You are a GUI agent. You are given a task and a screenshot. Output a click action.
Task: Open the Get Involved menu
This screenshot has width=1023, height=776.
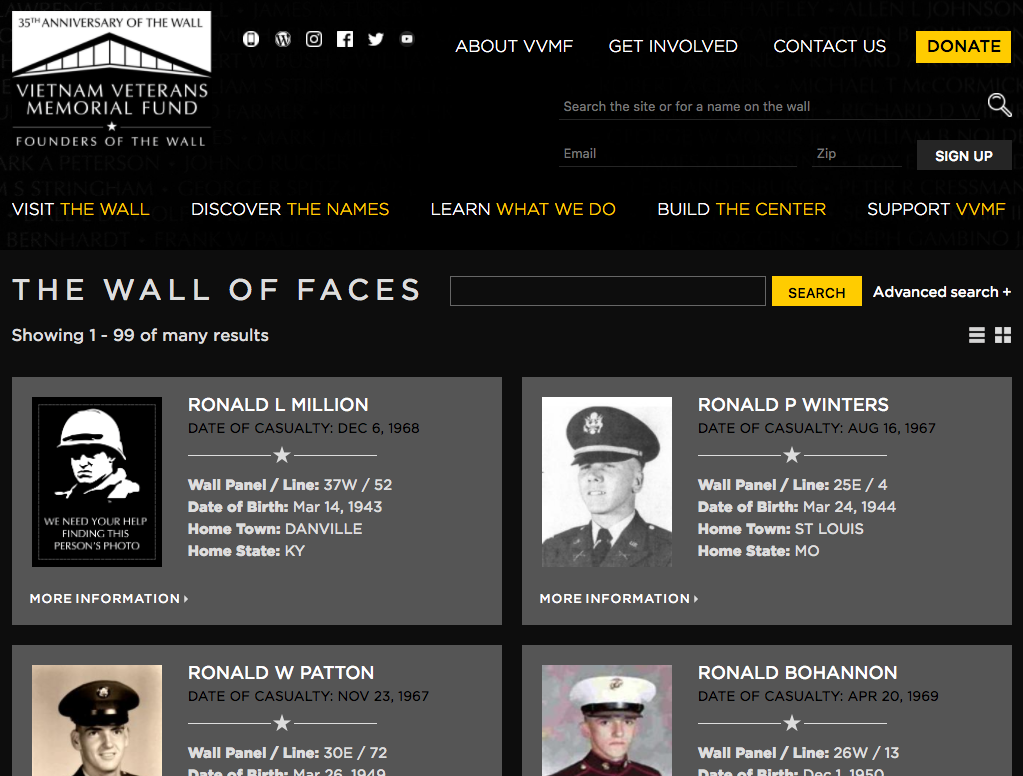[673, 46]
